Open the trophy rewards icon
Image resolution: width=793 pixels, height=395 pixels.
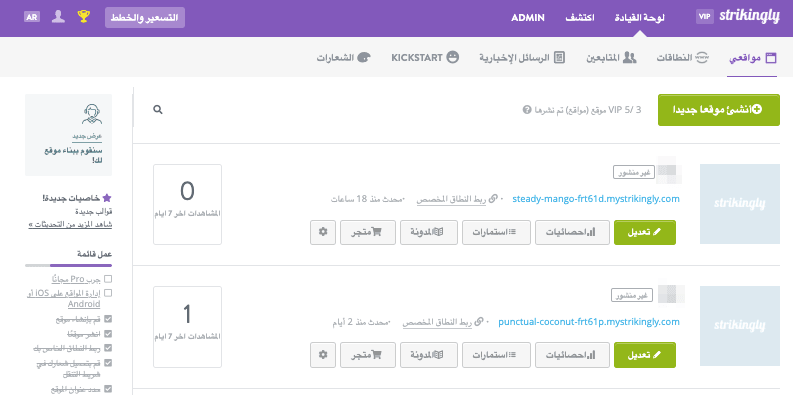[x=83, y=17]
